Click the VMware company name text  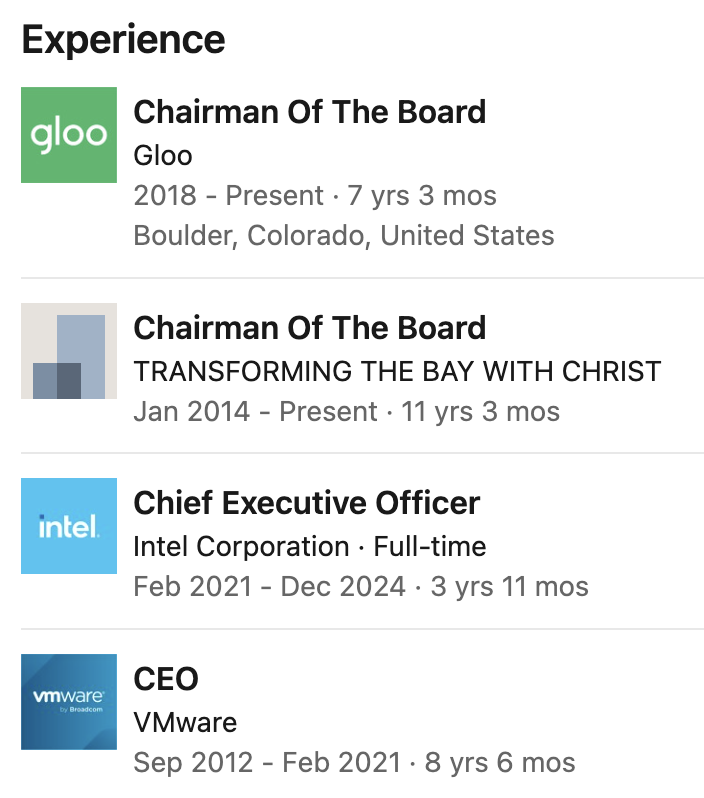185,721
